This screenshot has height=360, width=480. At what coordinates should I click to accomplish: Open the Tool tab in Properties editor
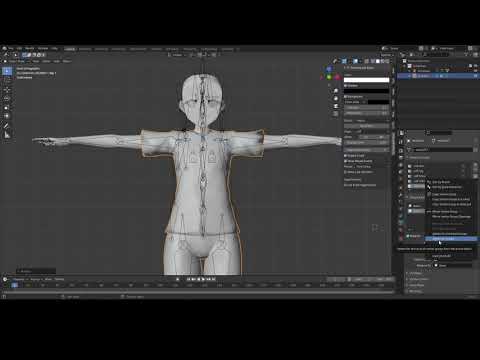tap(401, 133)
